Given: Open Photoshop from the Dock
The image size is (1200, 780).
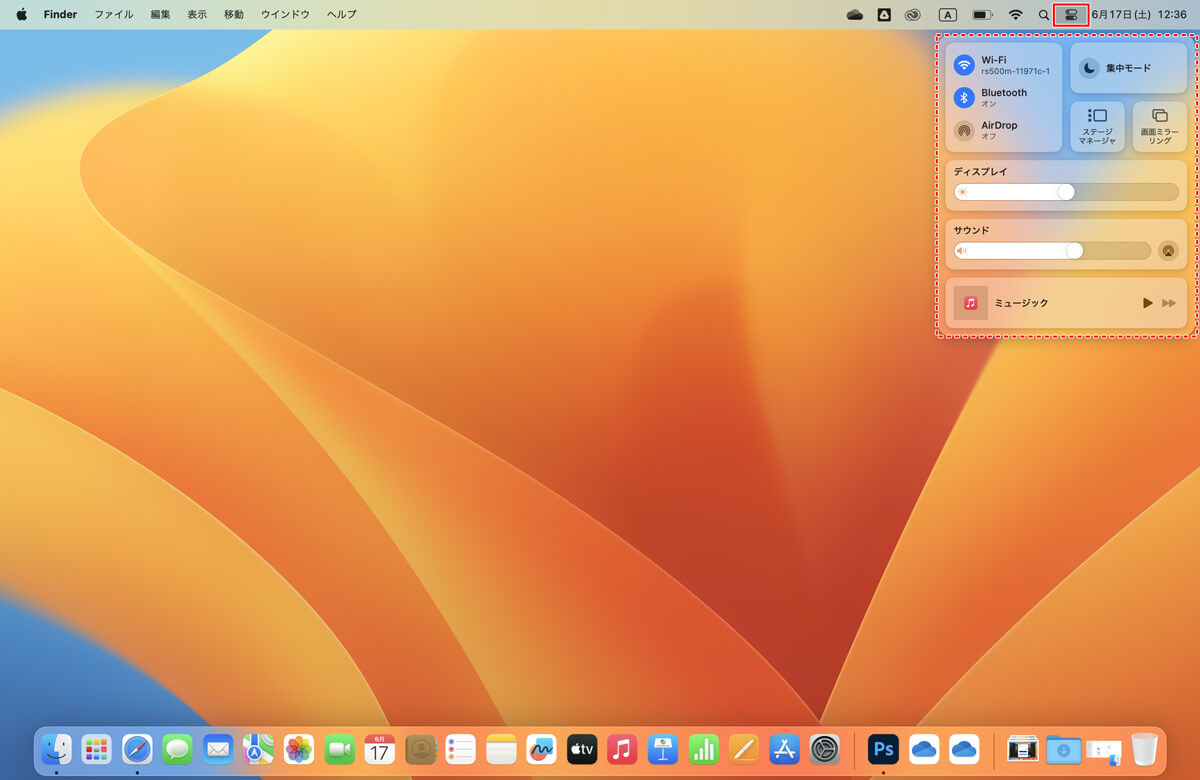Looking at the screenshot, I should (x=883, y=749).
